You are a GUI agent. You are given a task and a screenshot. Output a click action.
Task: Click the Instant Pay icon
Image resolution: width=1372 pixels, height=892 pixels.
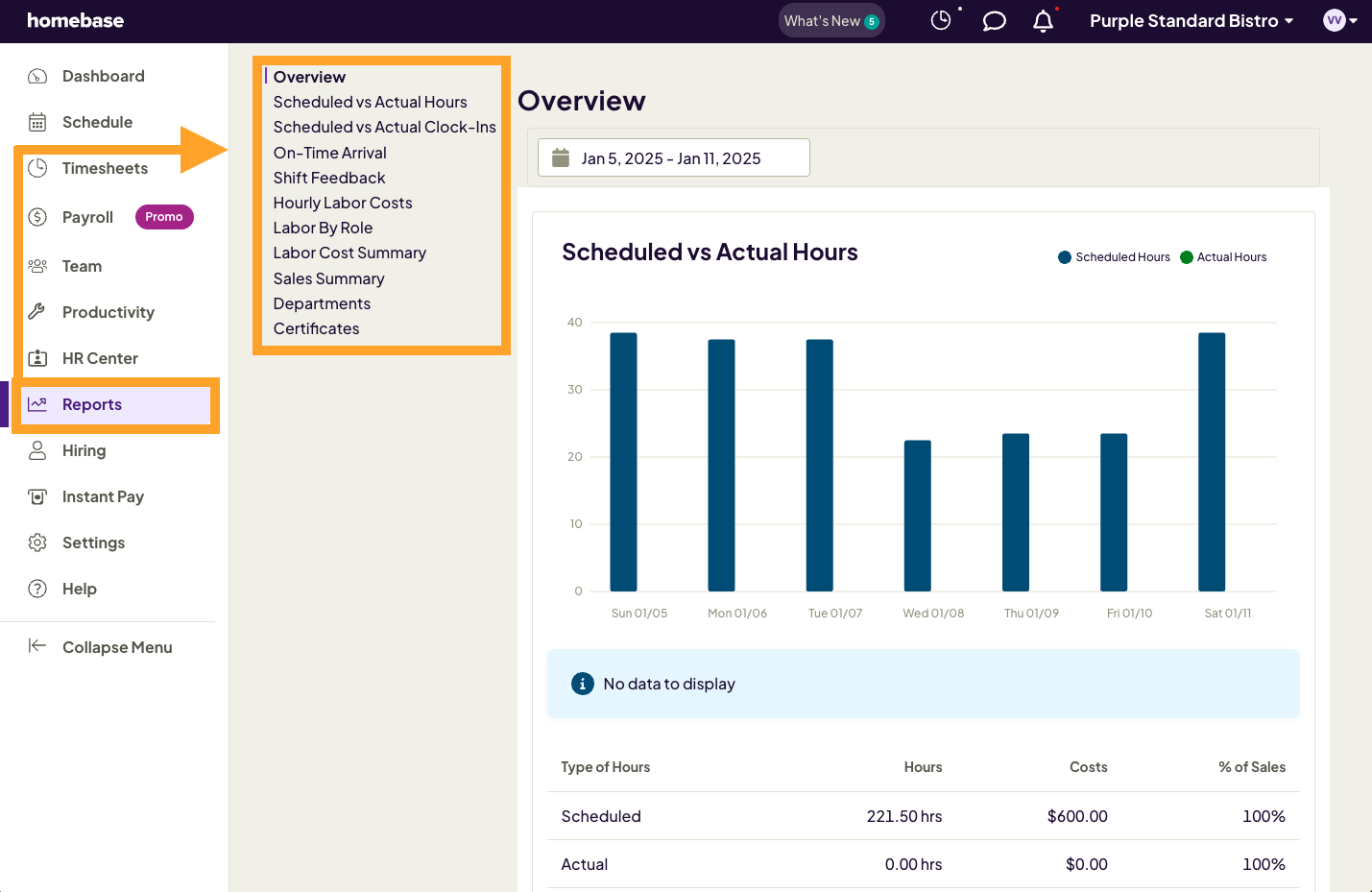[x=38, y=496]
